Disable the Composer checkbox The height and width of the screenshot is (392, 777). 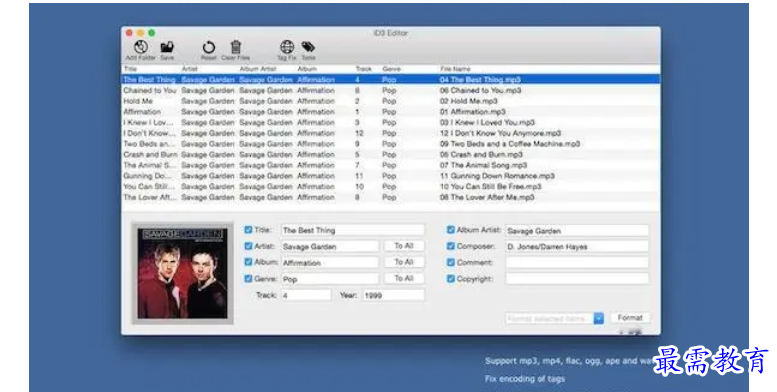[x=450, y=246]
